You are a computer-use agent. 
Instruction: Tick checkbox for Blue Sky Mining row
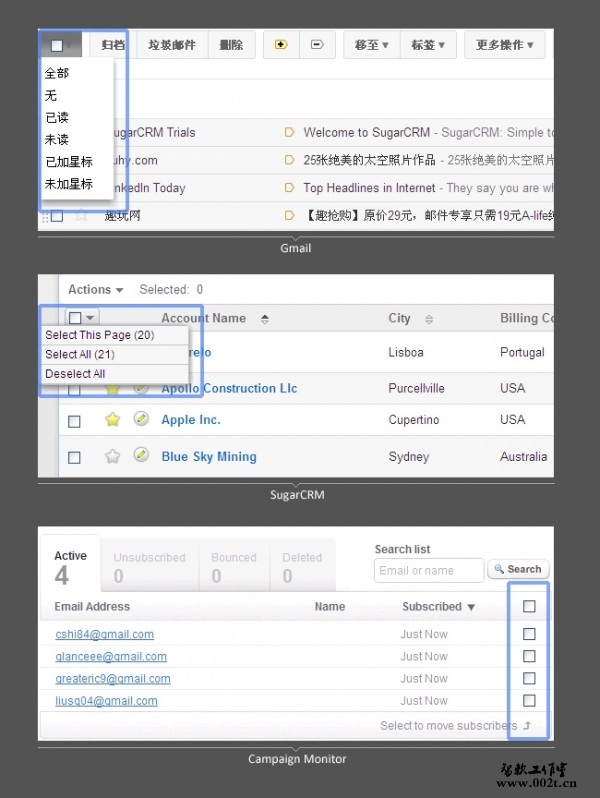74,458
